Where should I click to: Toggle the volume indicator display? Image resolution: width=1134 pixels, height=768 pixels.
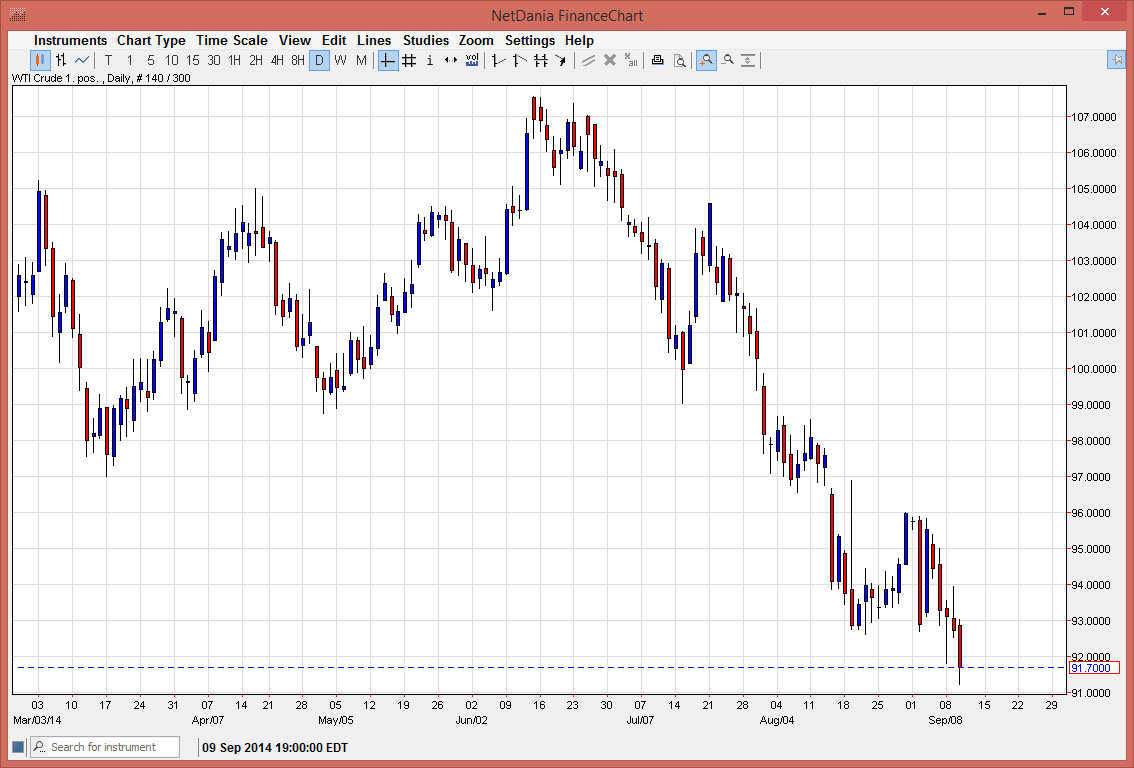(x=471, y=60)
